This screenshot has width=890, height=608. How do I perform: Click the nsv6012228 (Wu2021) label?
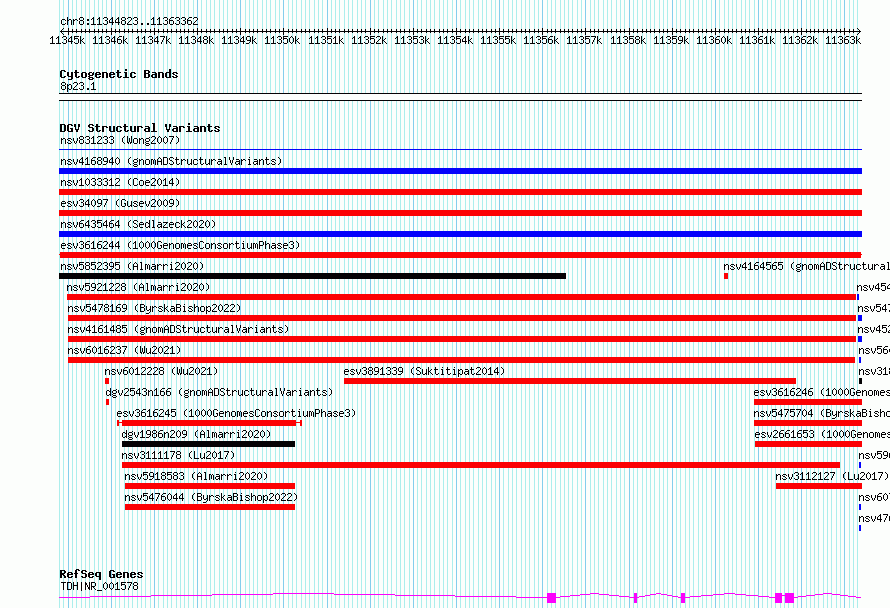161,371
